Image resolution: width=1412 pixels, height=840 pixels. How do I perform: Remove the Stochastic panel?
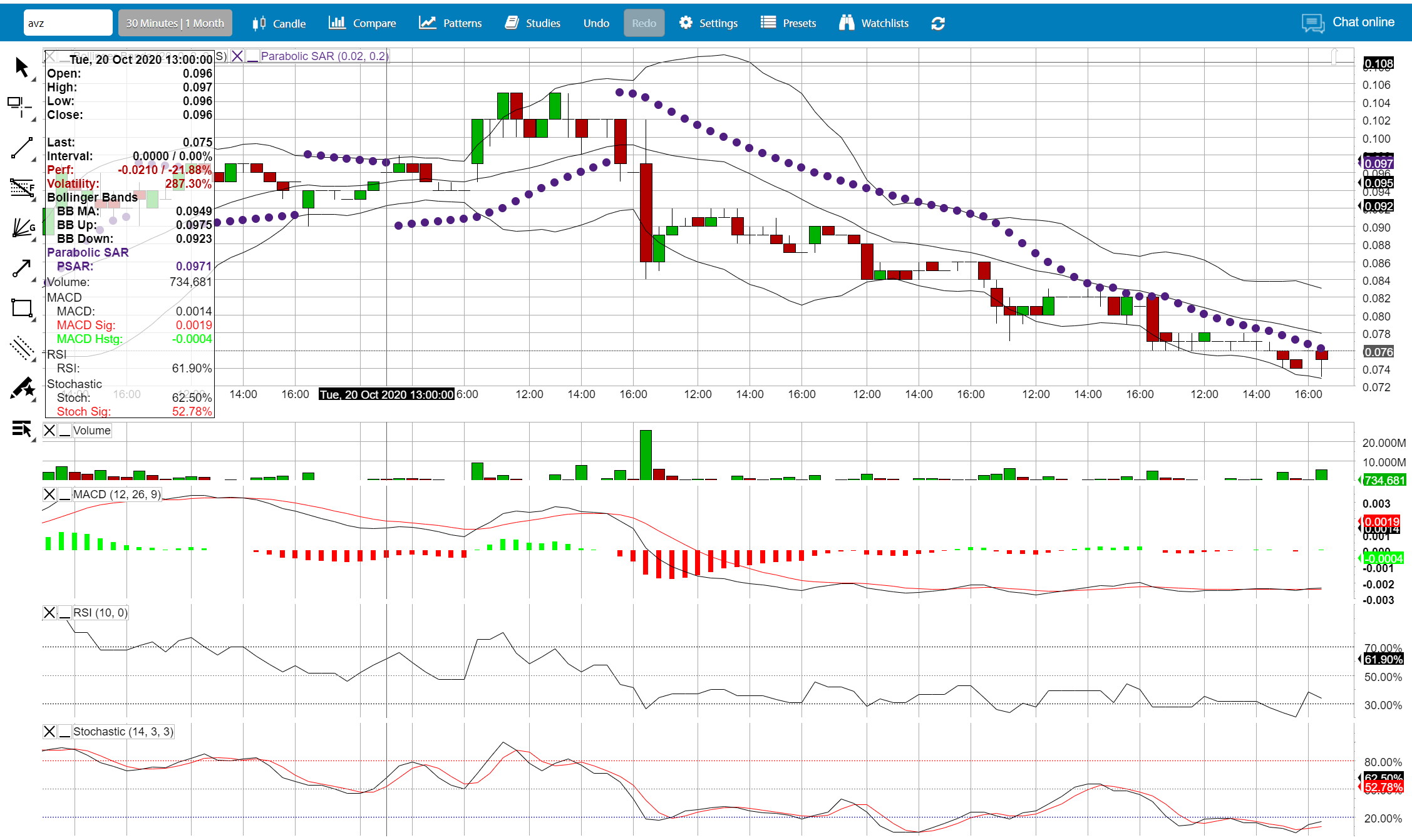[49, 732]
